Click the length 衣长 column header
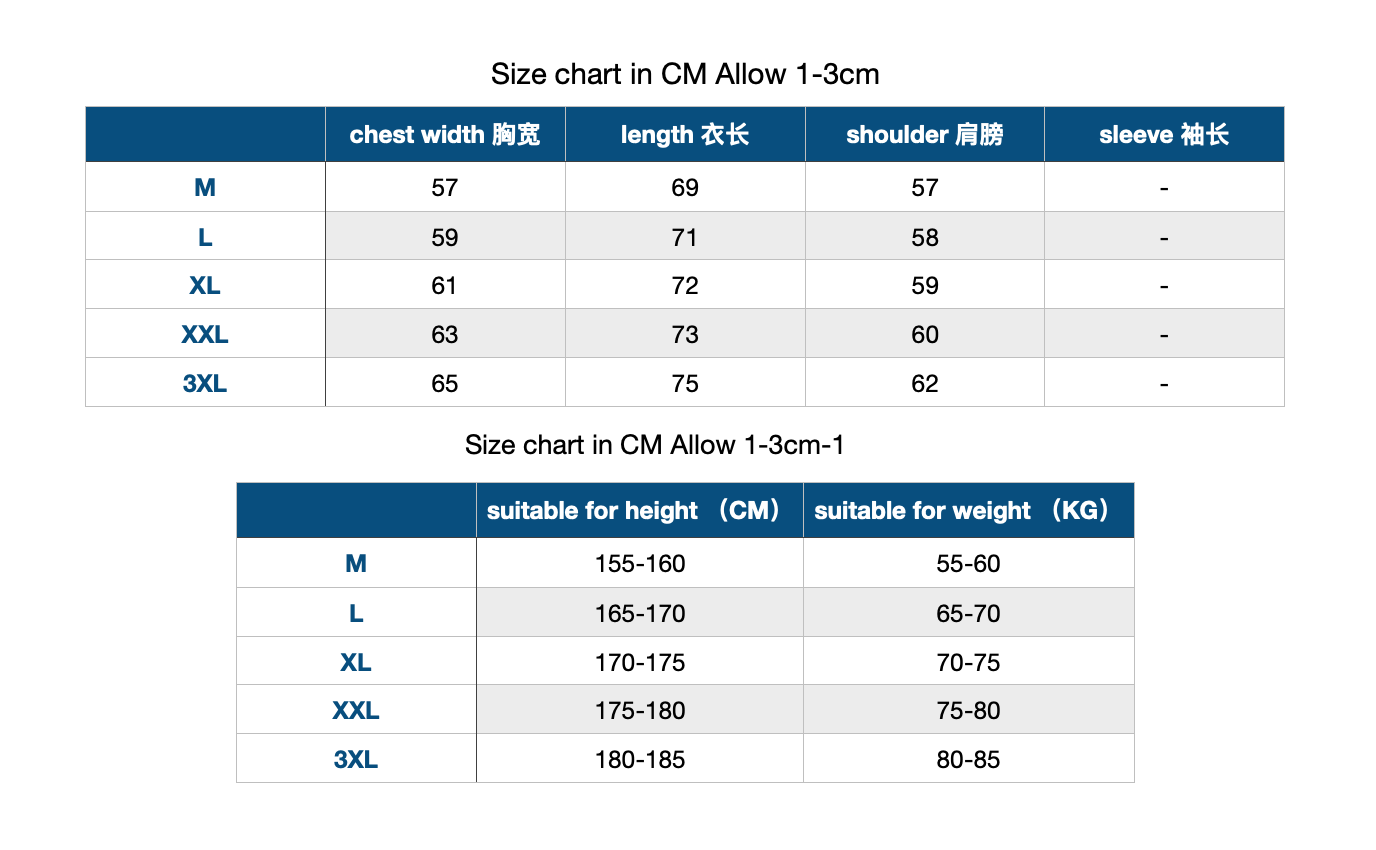 coord(685,134)
